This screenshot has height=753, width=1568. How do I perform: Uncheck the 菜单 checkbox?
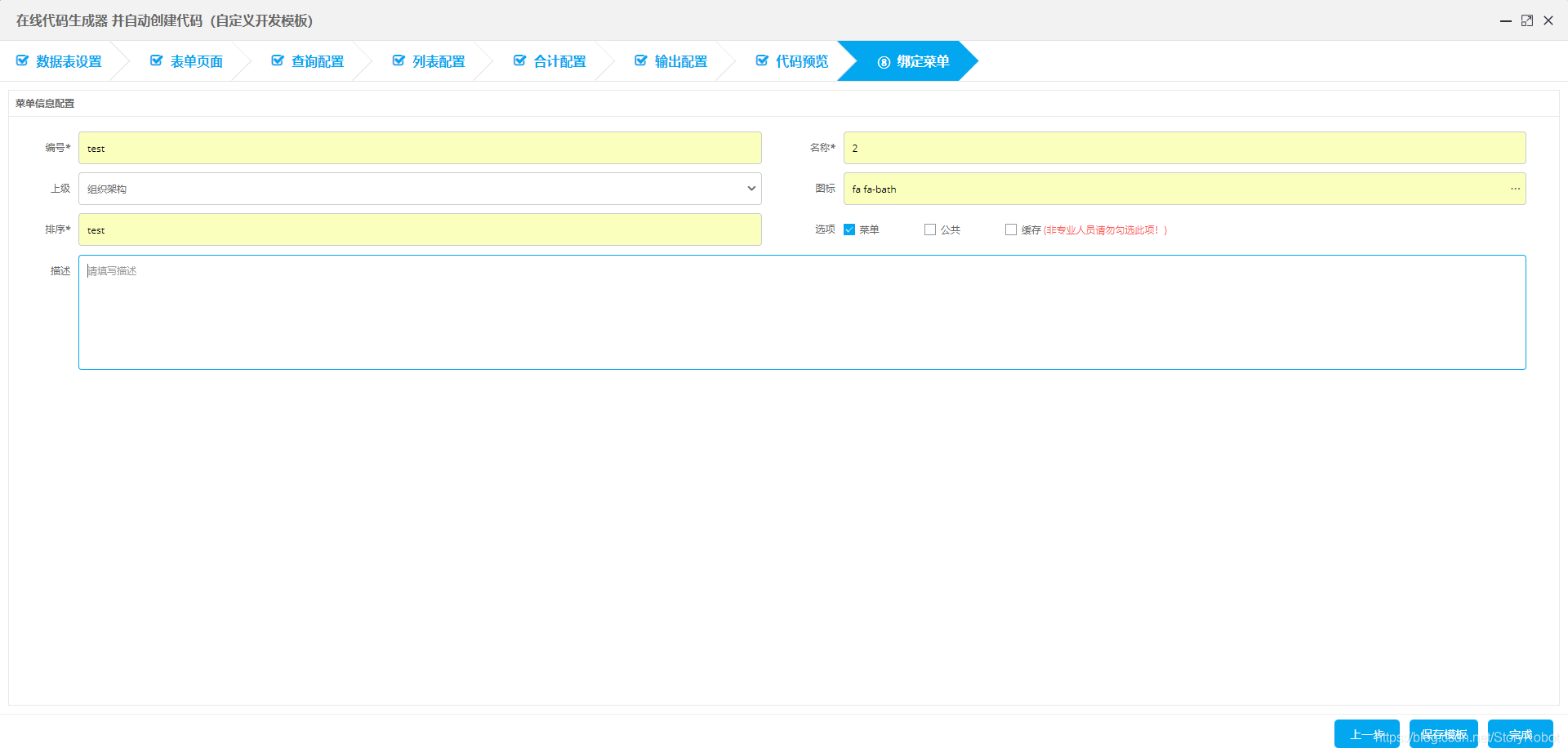(849, 229)
